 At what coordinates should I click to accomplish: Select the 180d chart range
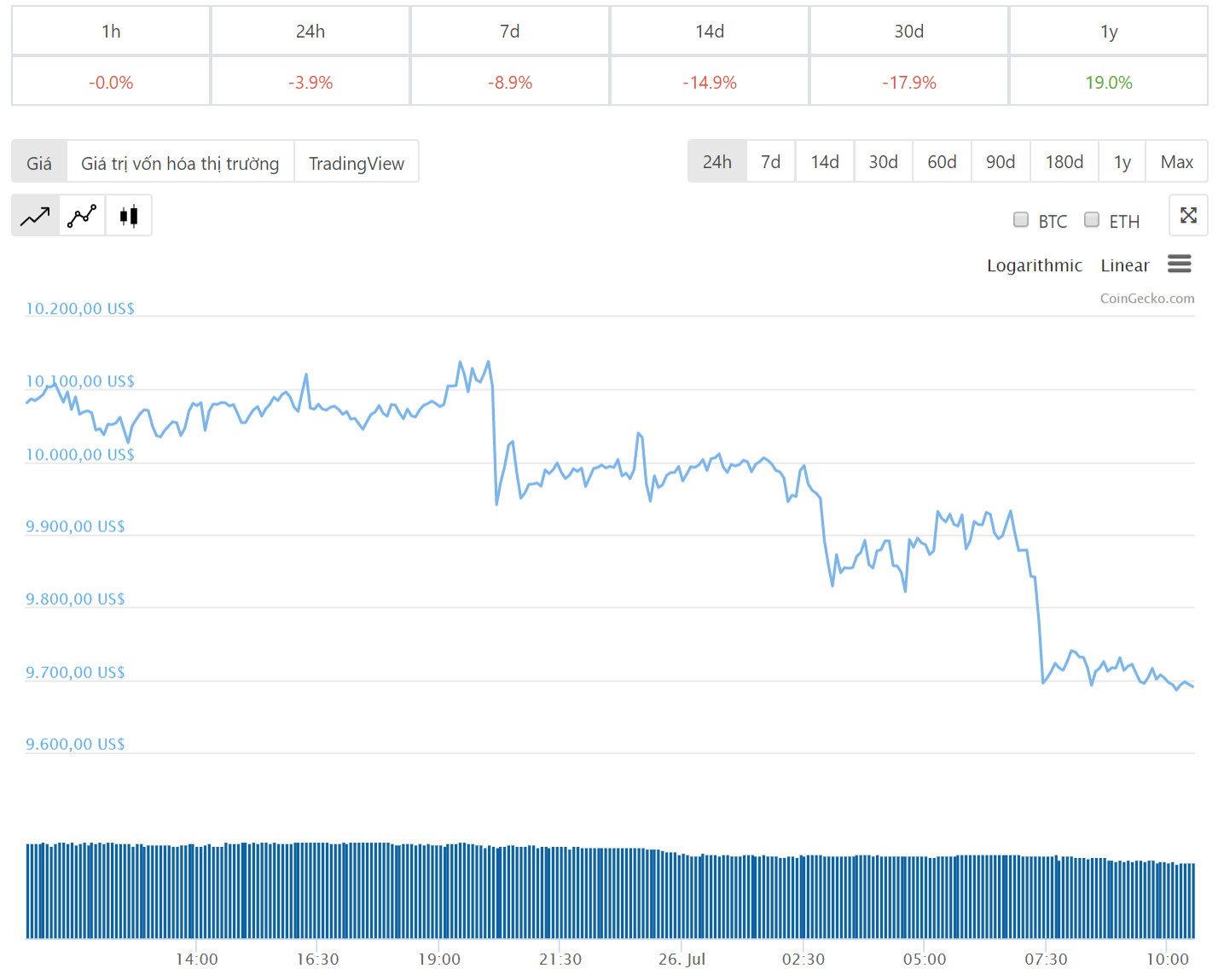(x=1064, y=161)
